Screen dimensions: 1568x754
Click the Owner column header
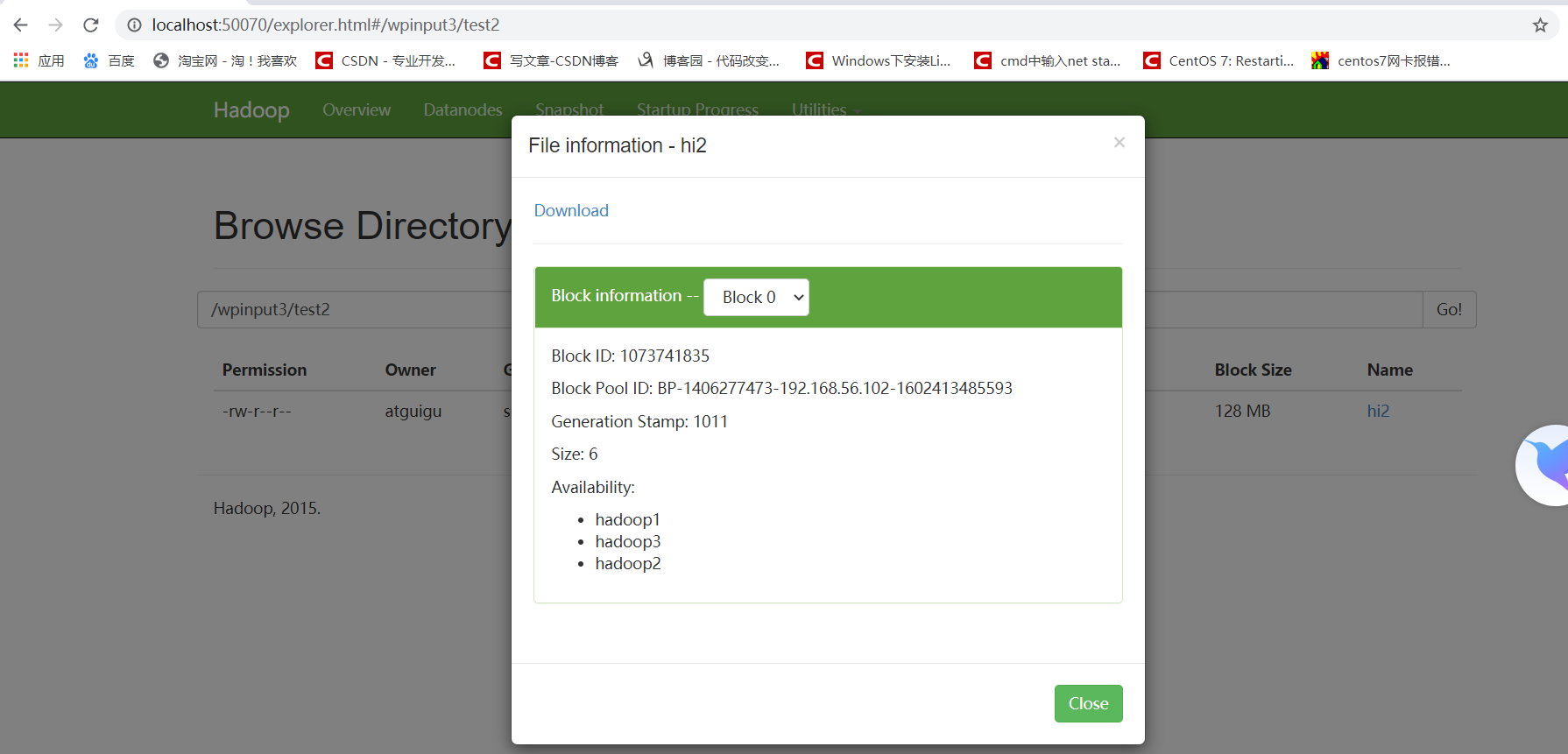pyautogui.click(x=410, y=370)
